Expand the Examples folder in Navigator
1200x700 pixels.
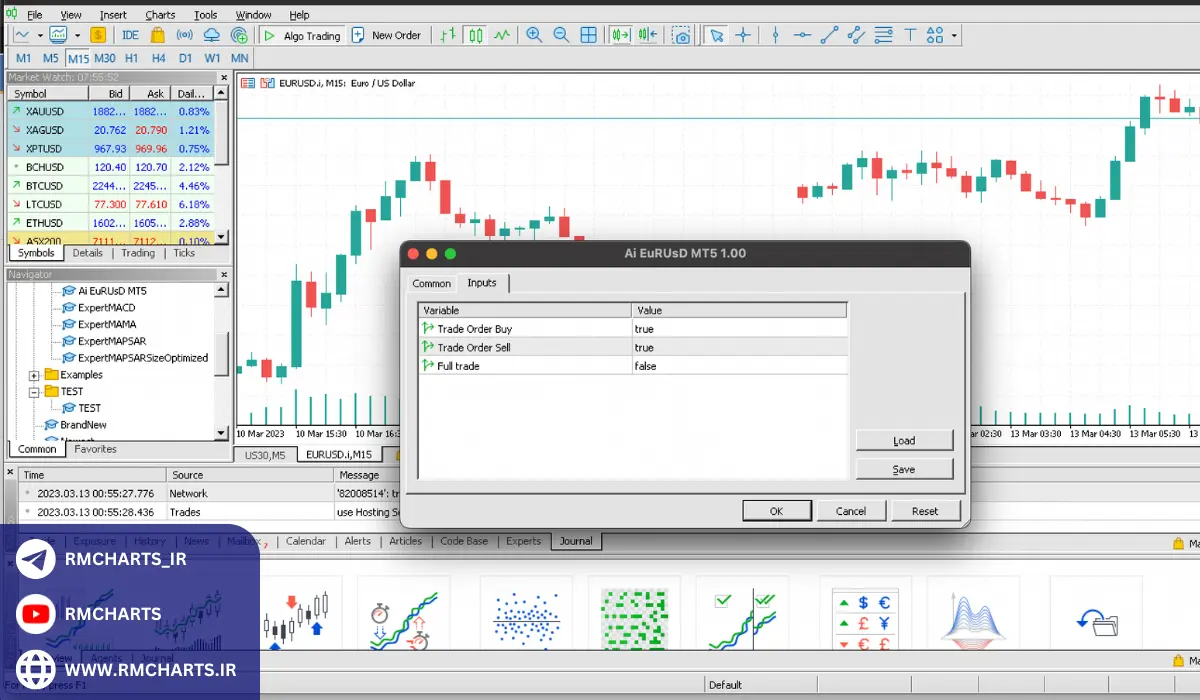point(34,375)
